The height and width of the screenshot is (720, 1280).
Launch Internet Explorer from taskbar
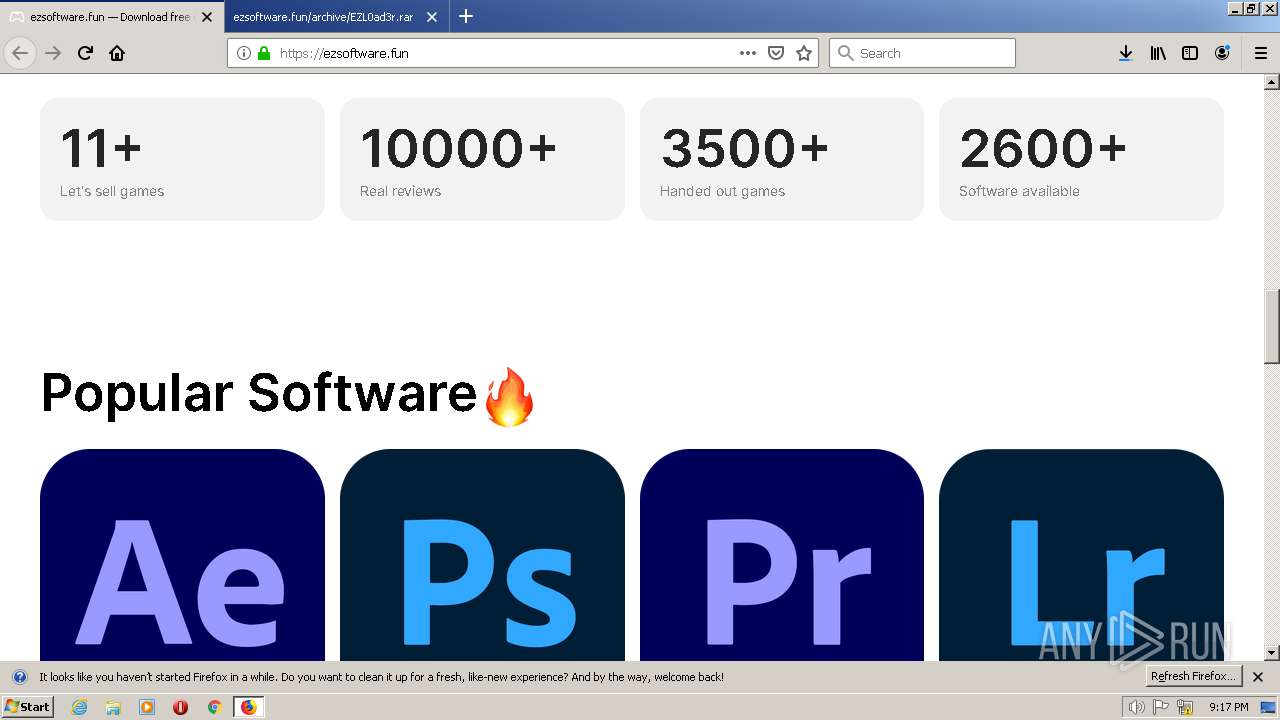pos(80,707)
